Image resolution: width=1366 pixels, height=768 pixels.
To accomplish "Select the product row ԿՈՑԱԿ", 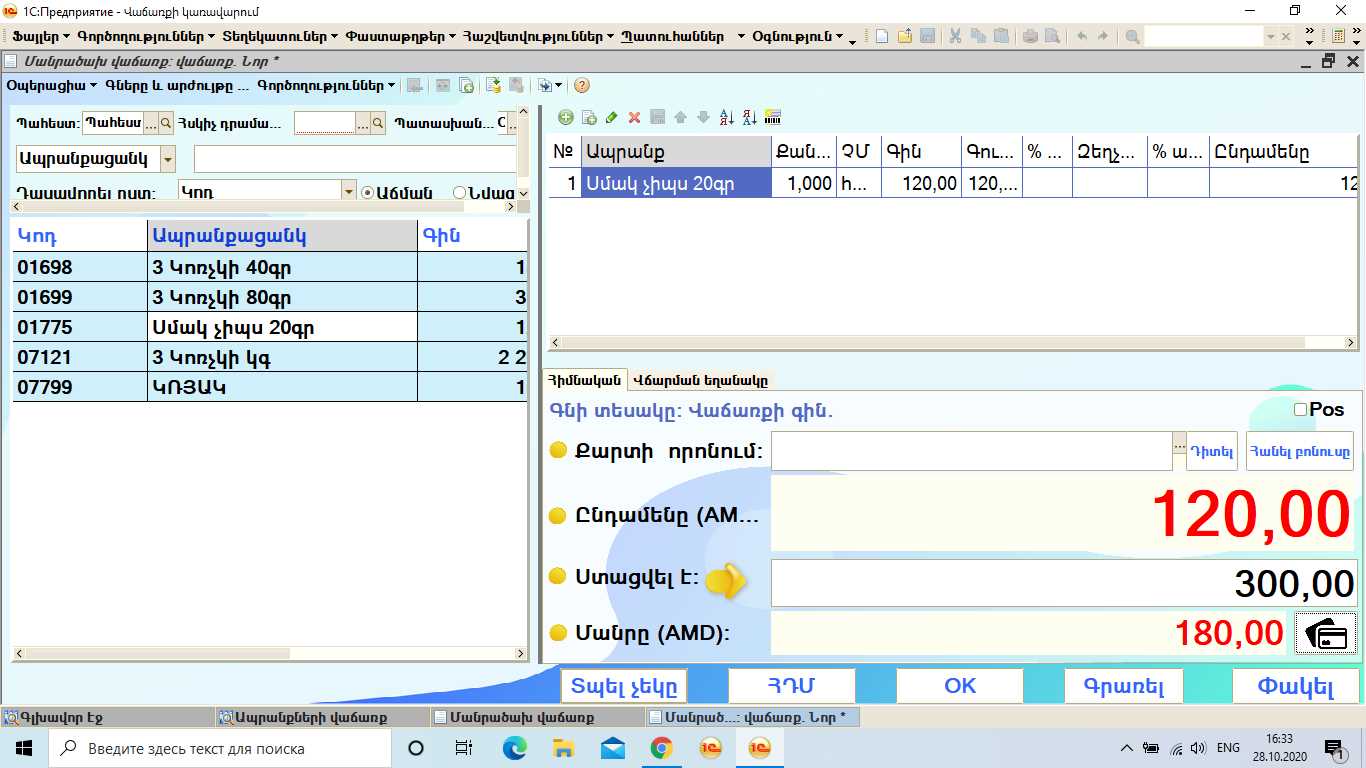I will (270, 387).
